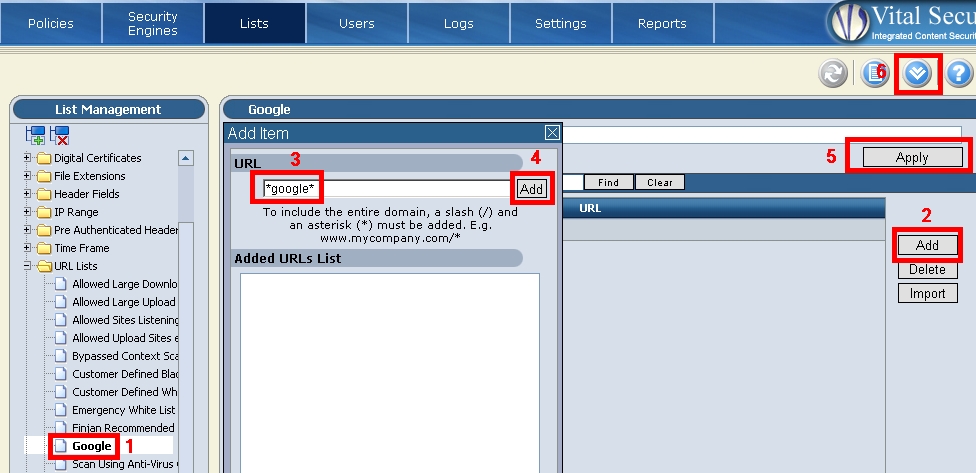Go to the Reports tab

(x=662, y=23)
